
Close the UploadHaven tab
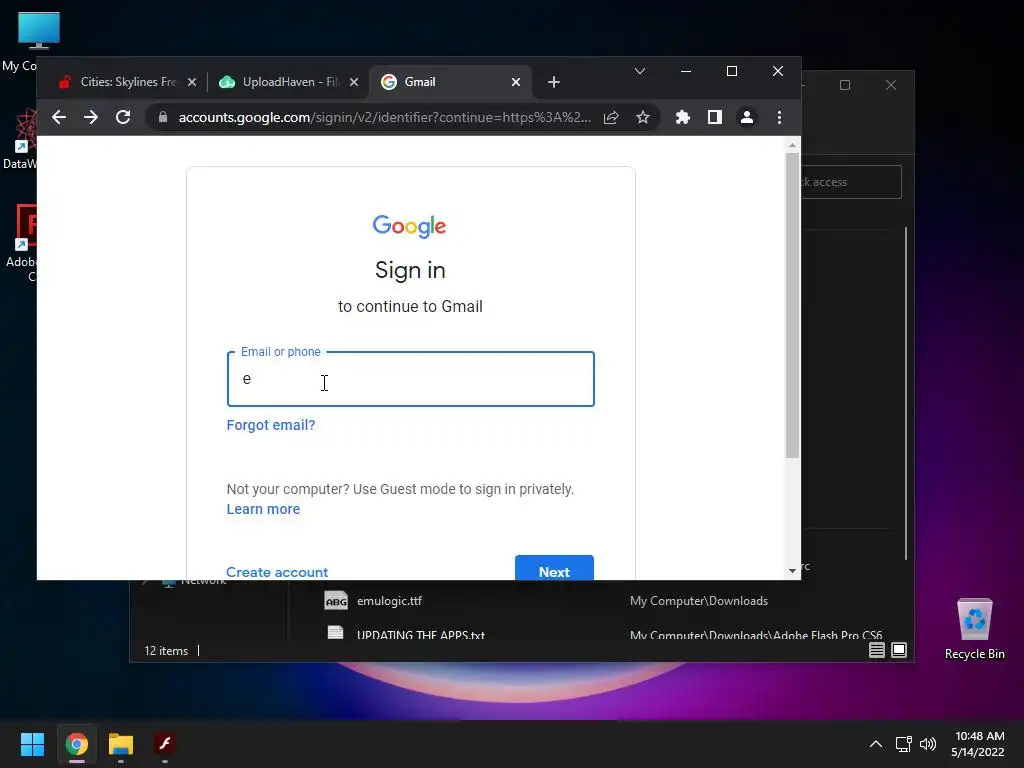pos(353,82)
